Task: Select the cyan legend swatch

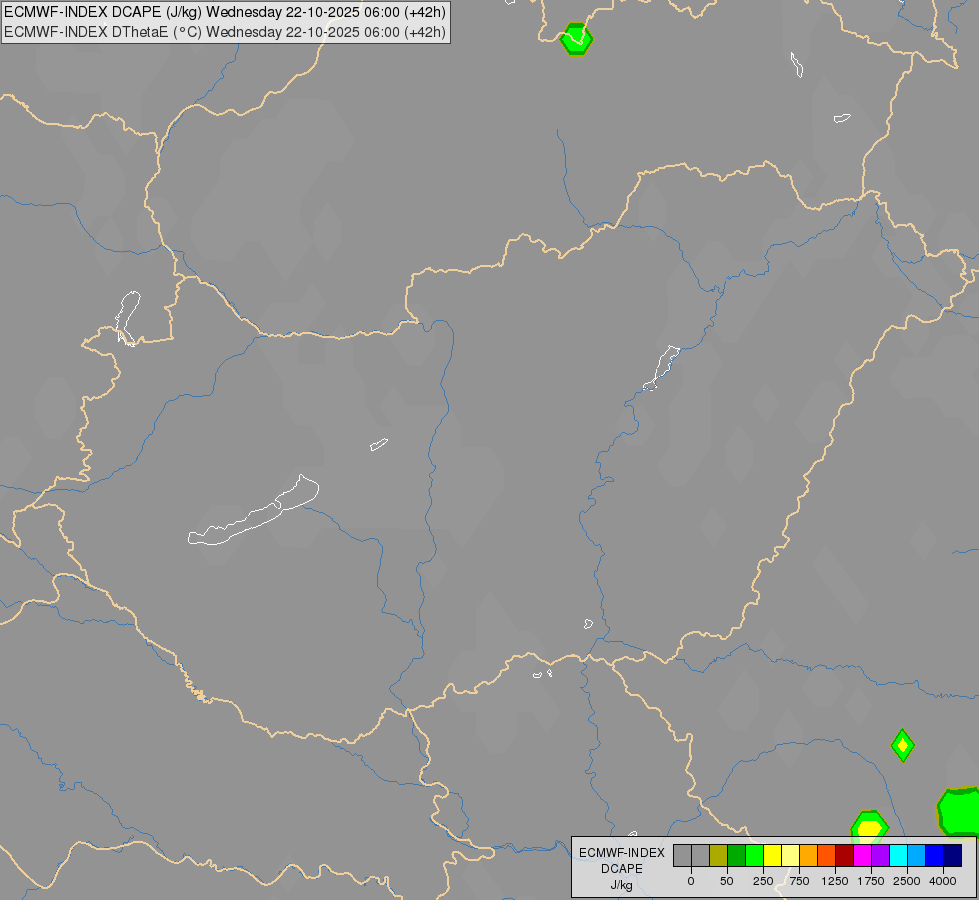Action: tap(899, 856)
